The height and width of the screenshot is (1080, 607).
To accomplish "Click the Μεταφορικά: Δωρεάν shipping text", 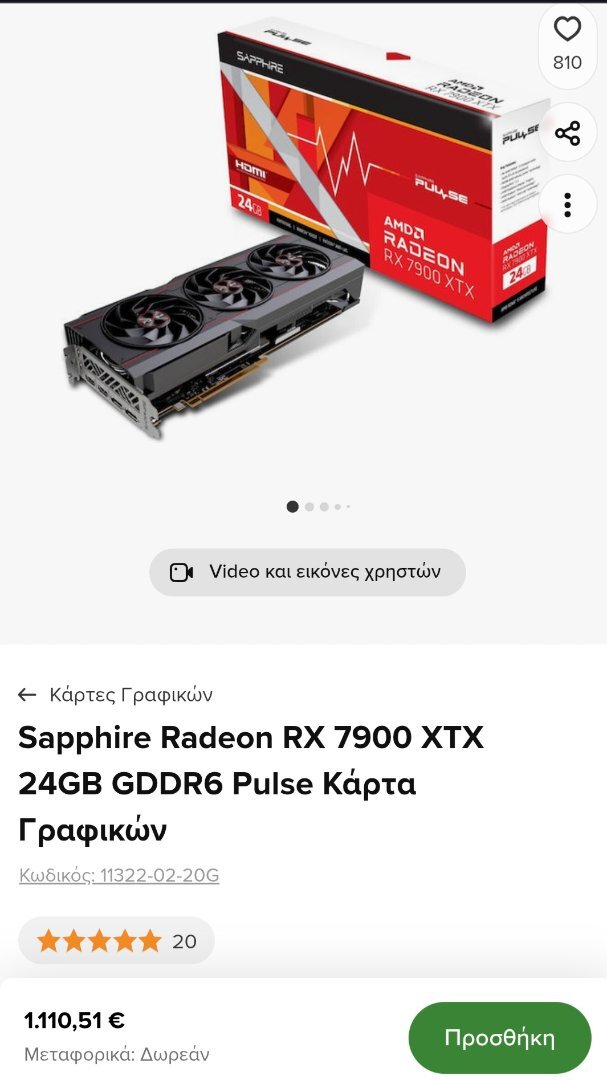I will tap(116, 1054).
